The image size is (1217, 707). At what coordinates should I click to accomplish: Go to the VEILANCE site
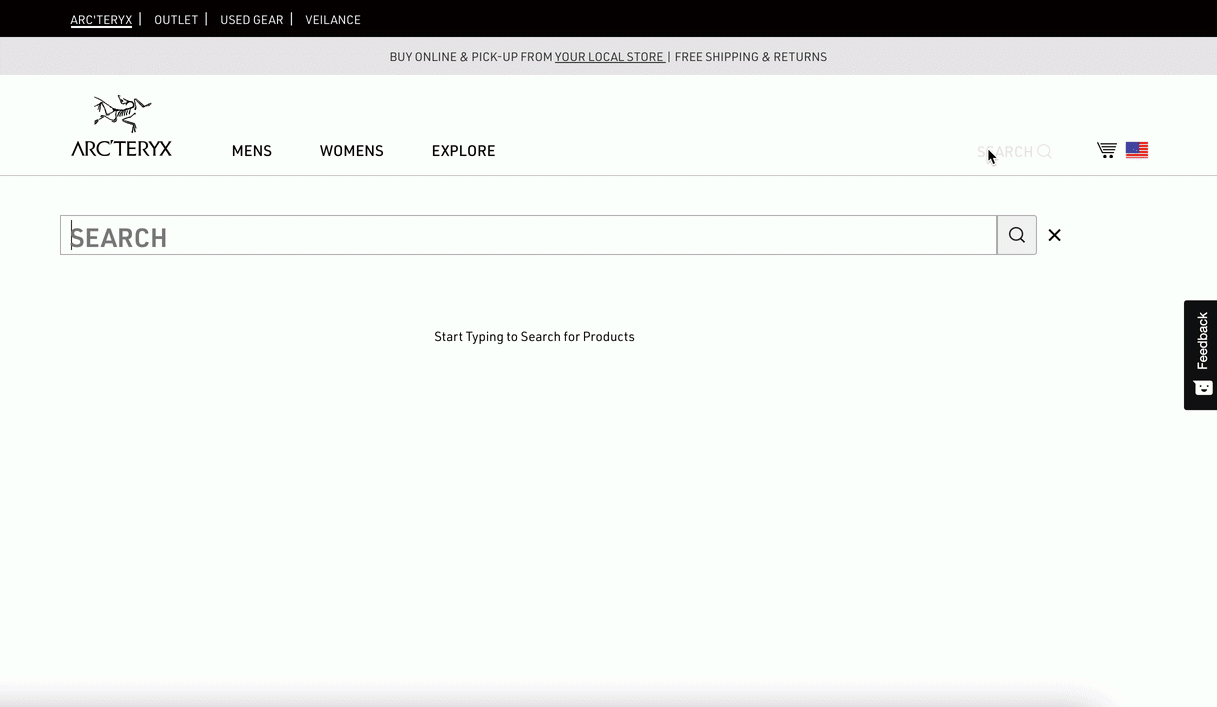(333, 19)
